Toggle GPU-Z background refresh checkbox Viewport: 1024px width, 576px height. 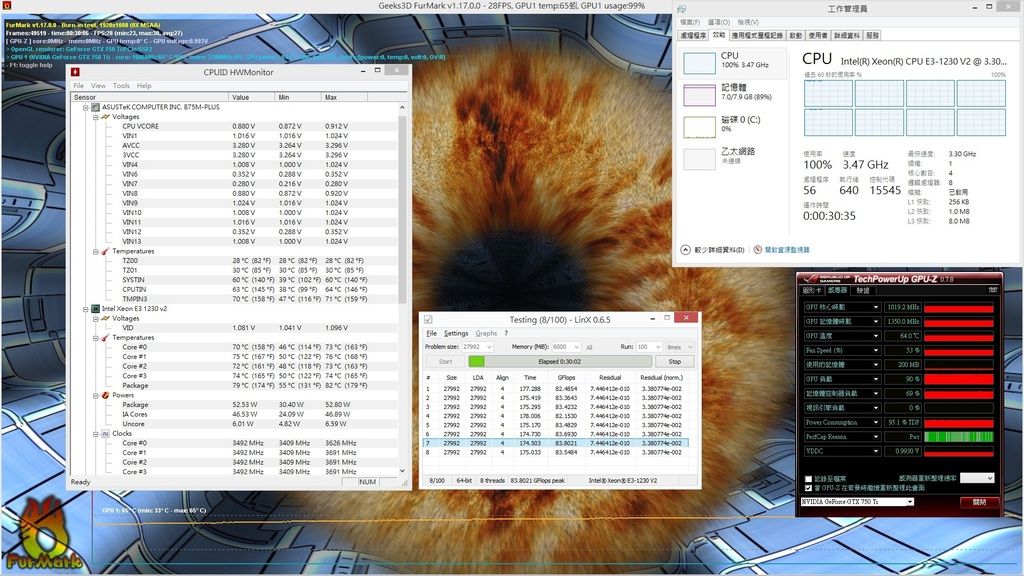pyautogui.click(x=808, y=488)
